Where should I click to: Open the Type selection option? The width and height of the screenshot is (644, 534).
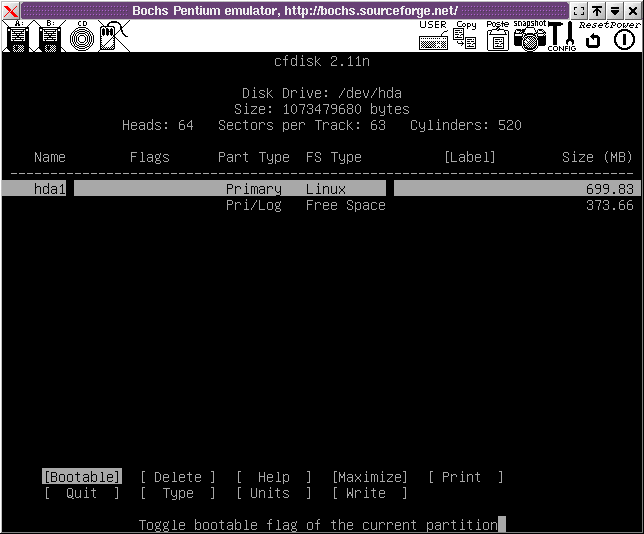pyautogui.click(x=177, y=493)
